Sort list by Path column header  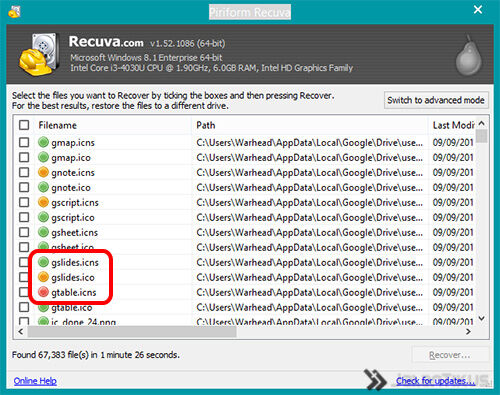310,125
